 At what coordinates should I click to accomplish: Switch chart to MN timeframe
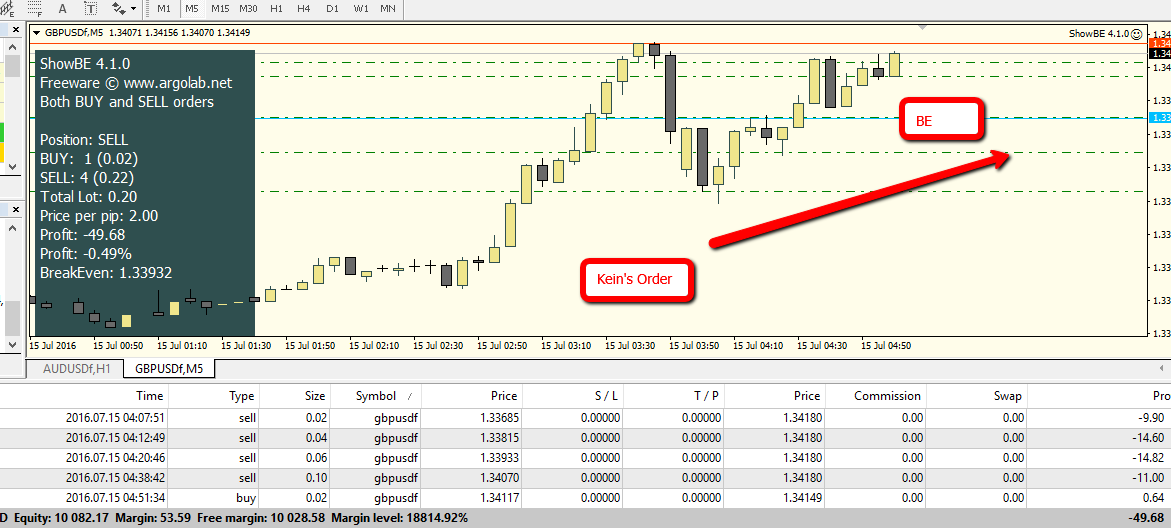click(388, 9)
